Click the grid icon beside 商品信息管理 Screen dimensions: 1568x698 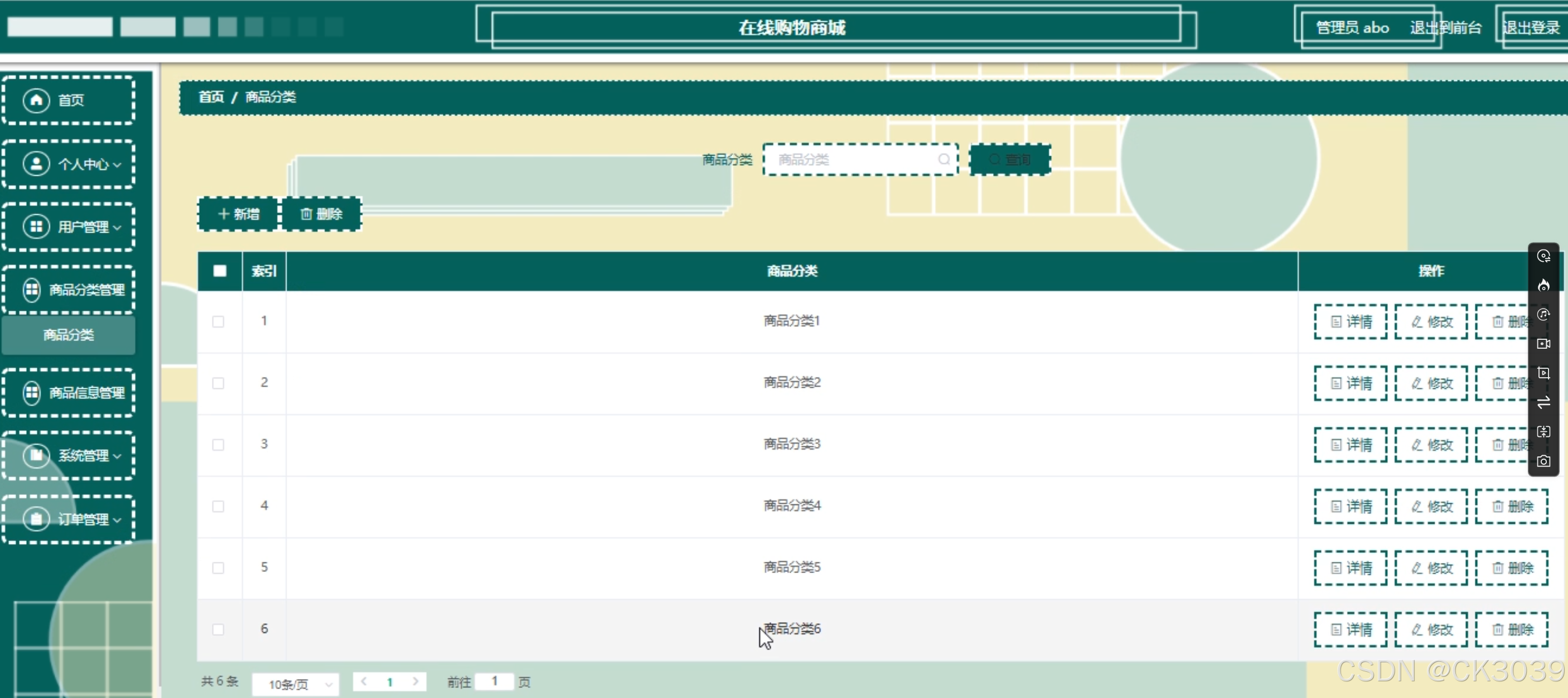[32, 392]
